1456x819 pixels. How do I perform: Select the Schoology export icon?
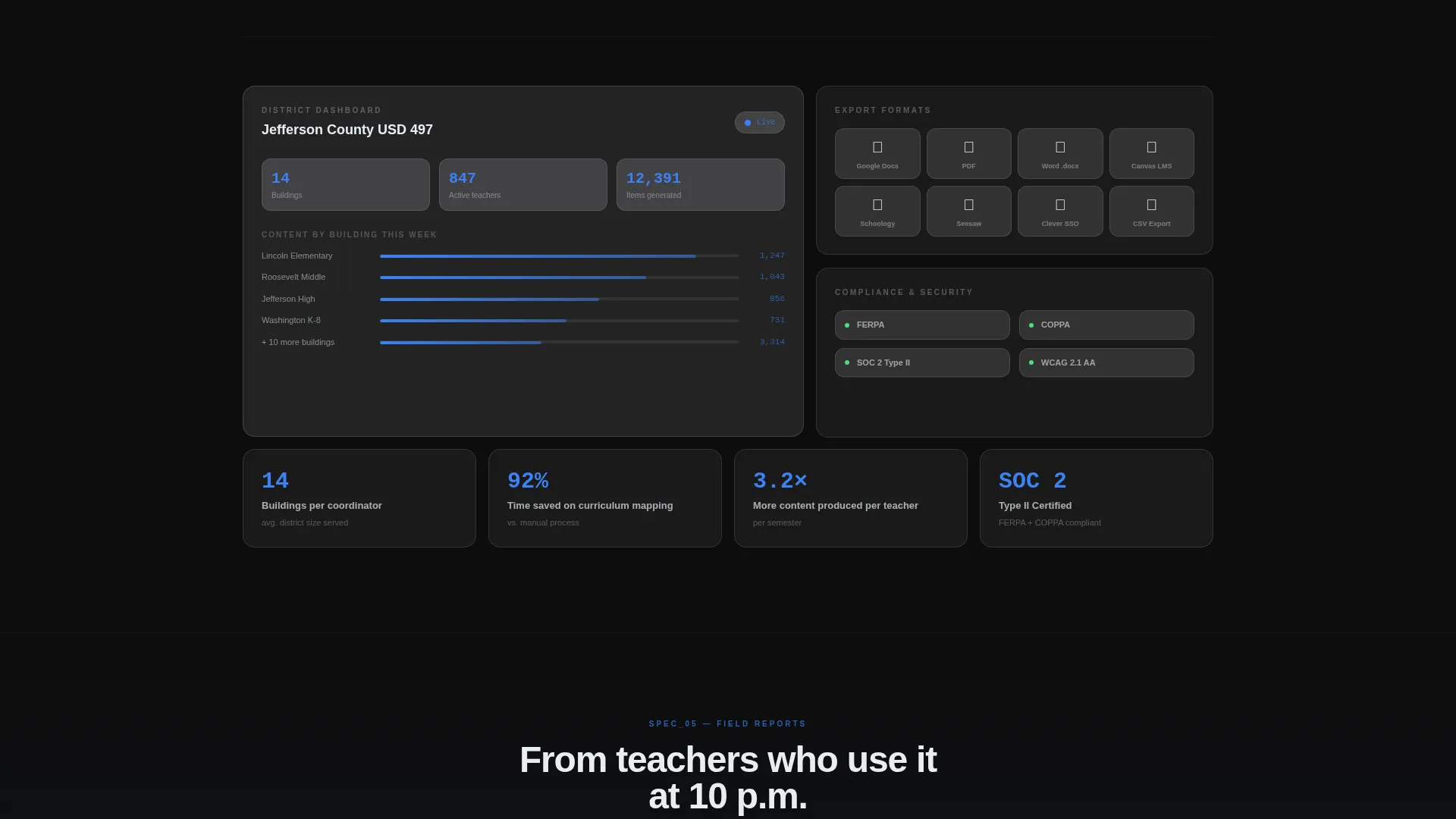coord(877,205)
